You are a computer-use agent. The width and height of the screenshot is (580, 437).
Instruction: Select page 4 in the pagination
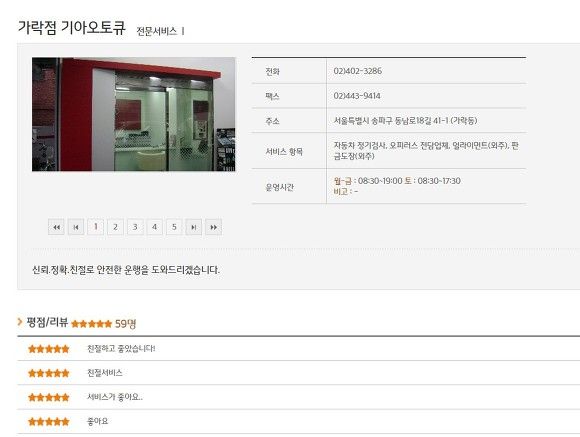pyautogui.click(x=155, y=227)
